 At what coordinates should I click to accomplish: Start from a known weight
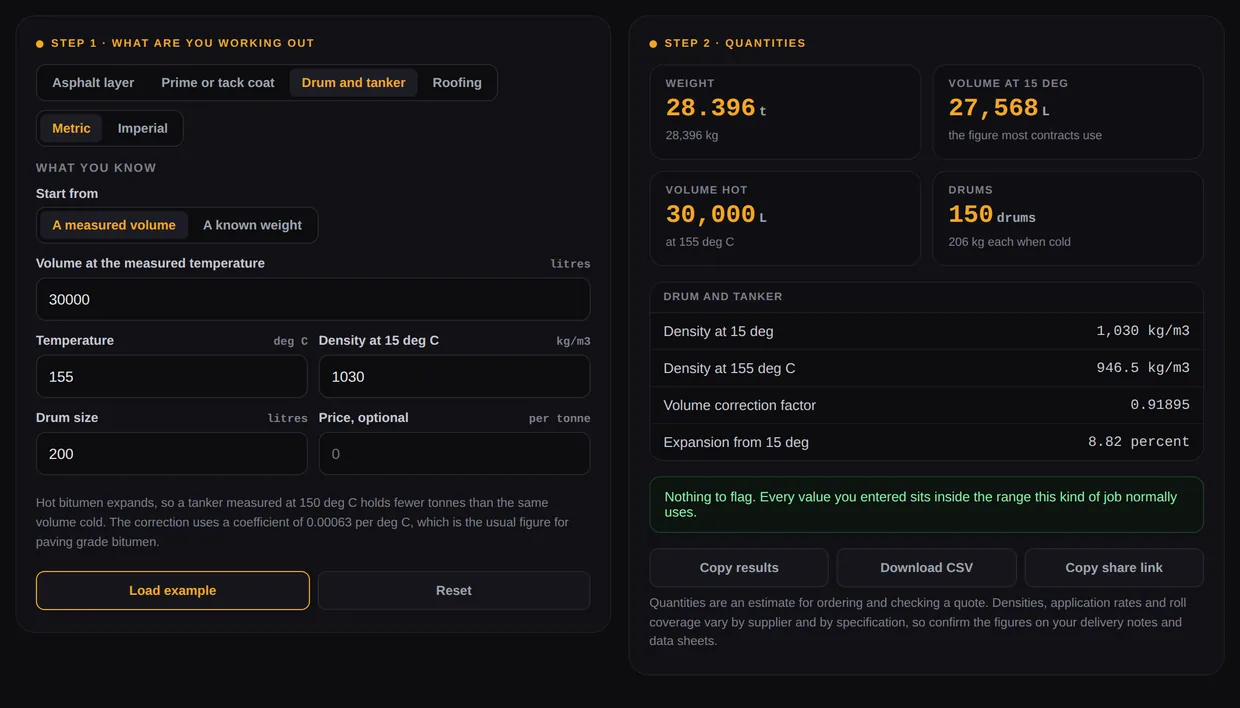click(252, 225)
